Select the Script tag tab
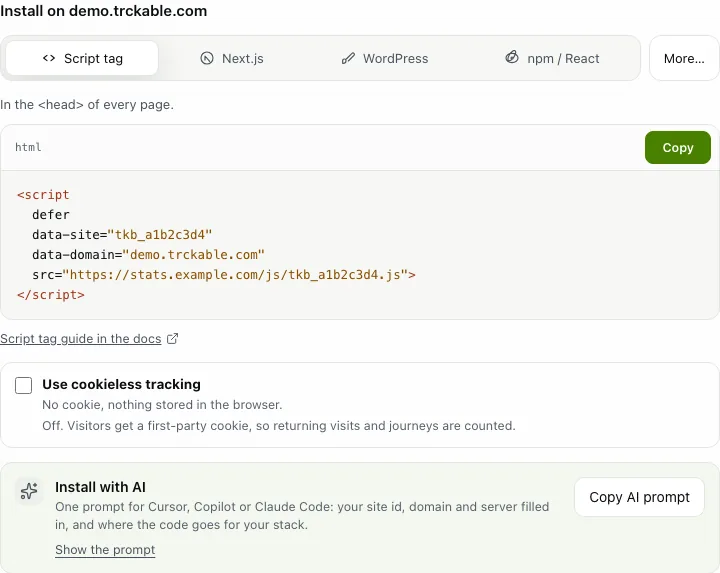This screenshot has width=720, height=573. tap(82, 58)
